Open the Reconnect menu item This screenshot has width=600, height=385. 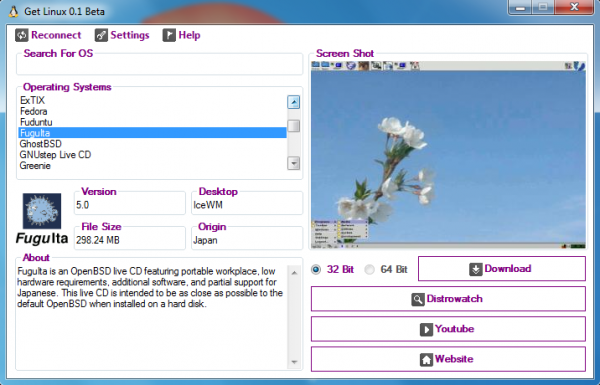[48, 35]
